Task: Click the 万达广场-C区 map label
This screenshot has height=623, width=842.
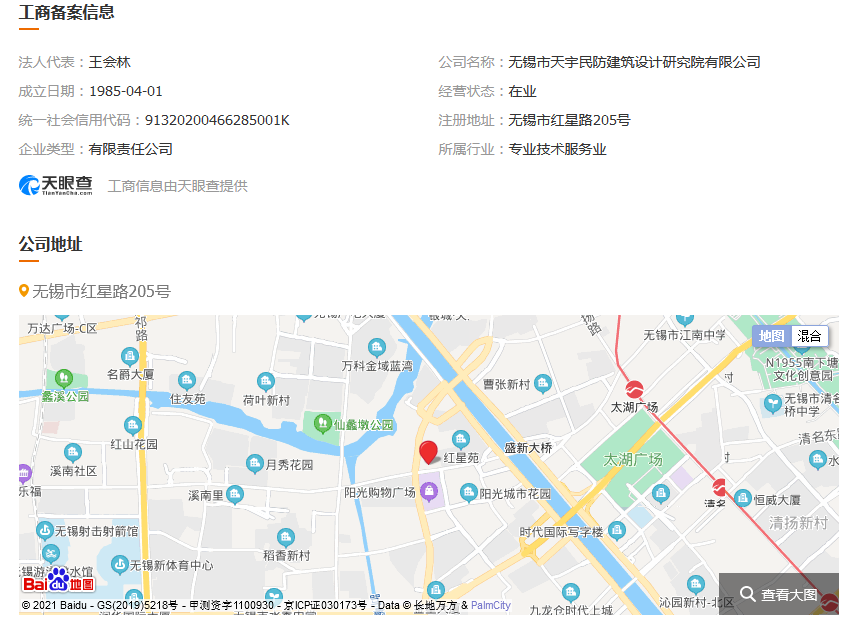Action: (62, 328)
